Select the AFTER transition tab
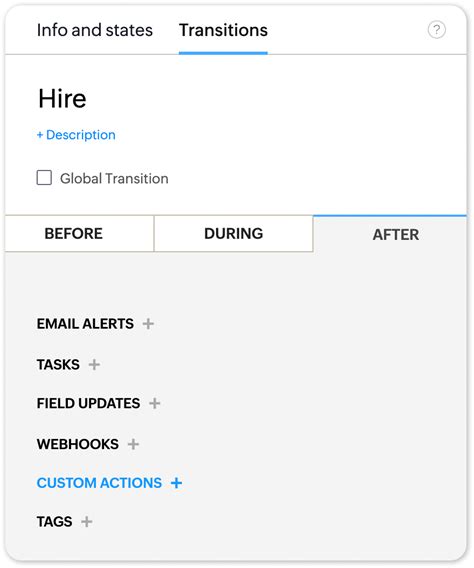Screen dimensions: 474x568 pos(396,235)
